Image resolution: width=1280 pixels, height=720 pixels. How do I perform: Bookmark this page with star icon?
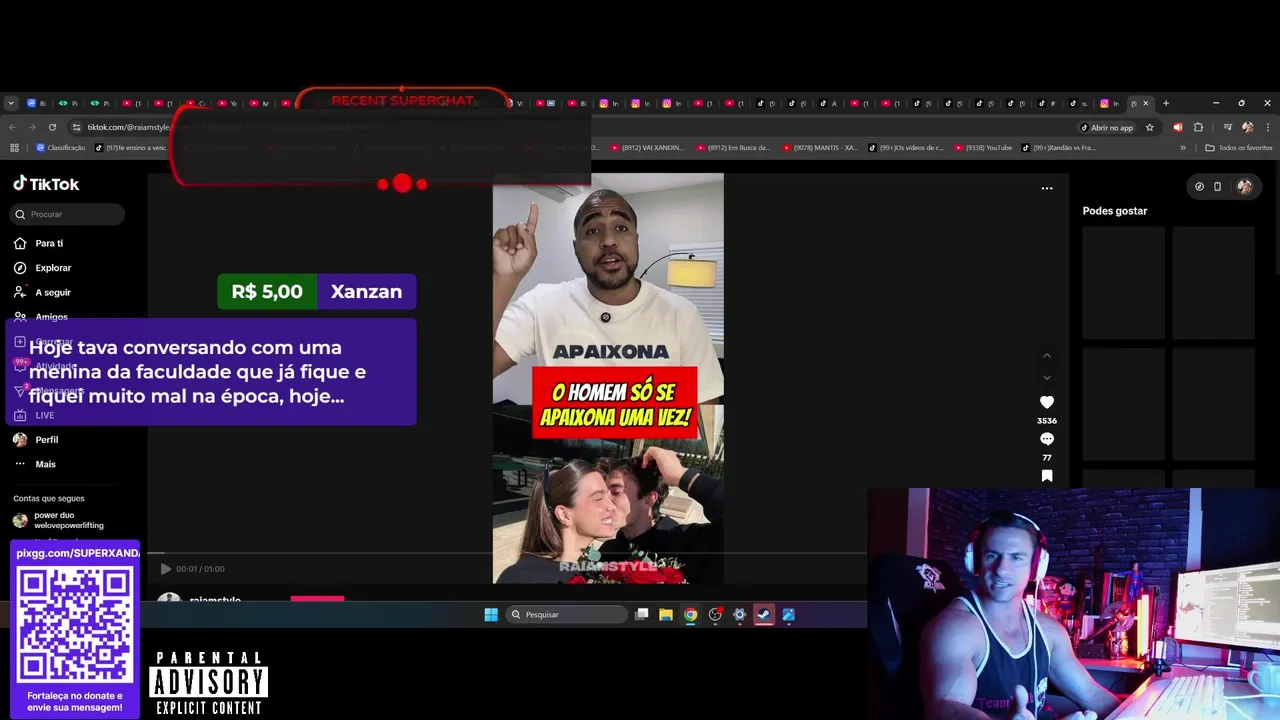pyautogui.click(x=1150, y=127)
